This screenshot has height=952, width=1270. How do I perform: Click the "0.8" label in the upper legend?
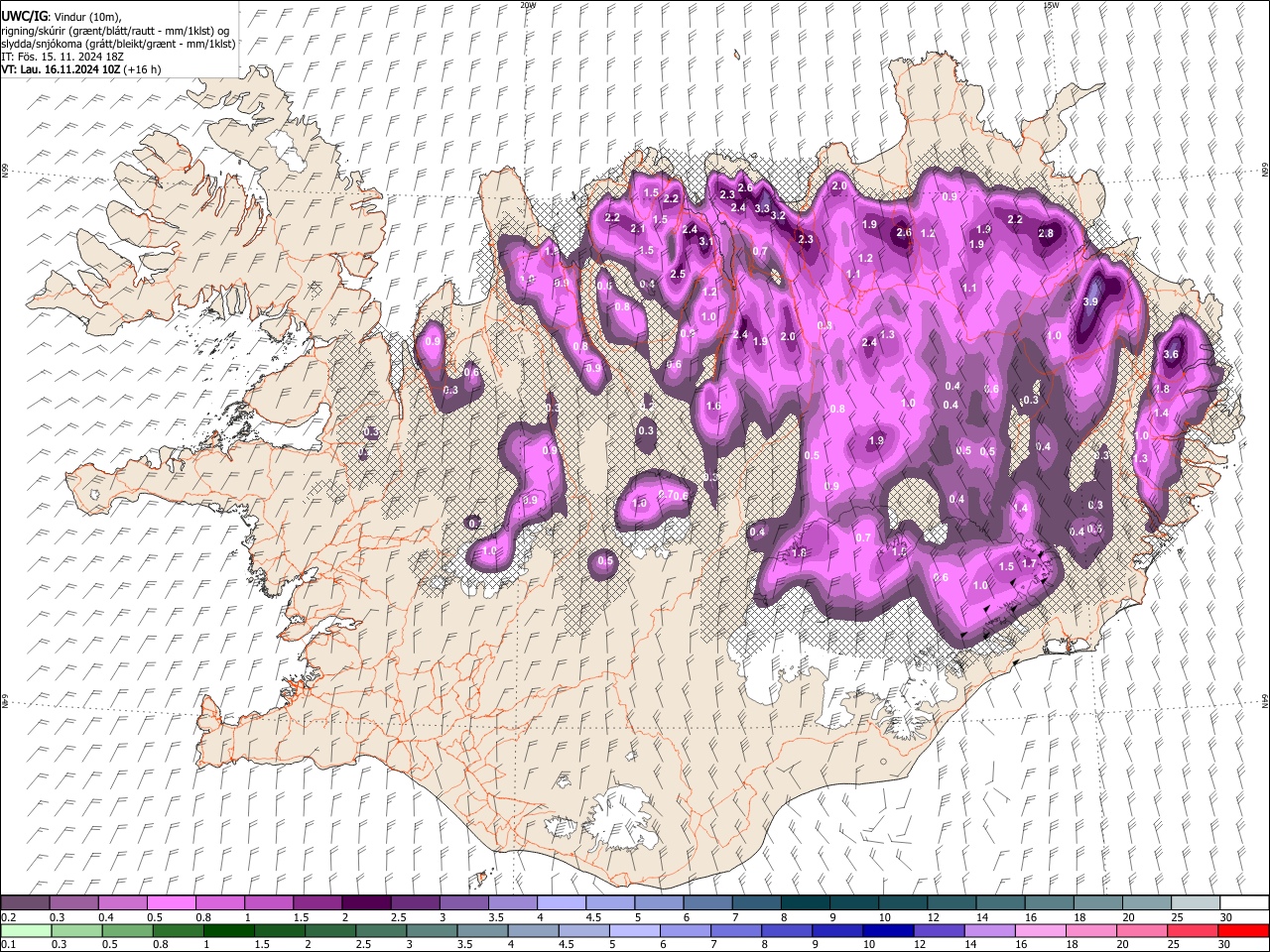coord(203,917)
